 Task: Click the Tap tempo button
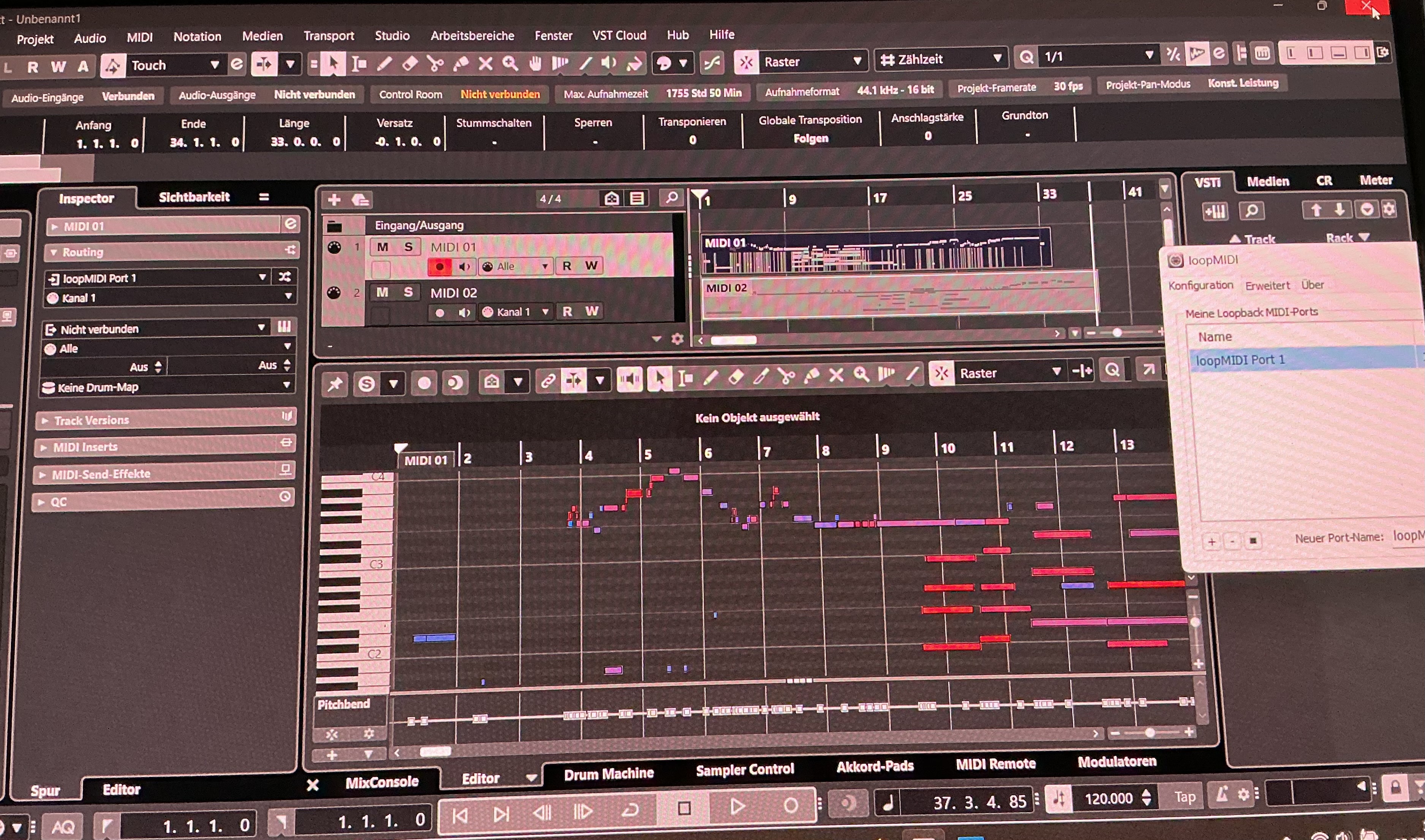[x=1185, y=796]
